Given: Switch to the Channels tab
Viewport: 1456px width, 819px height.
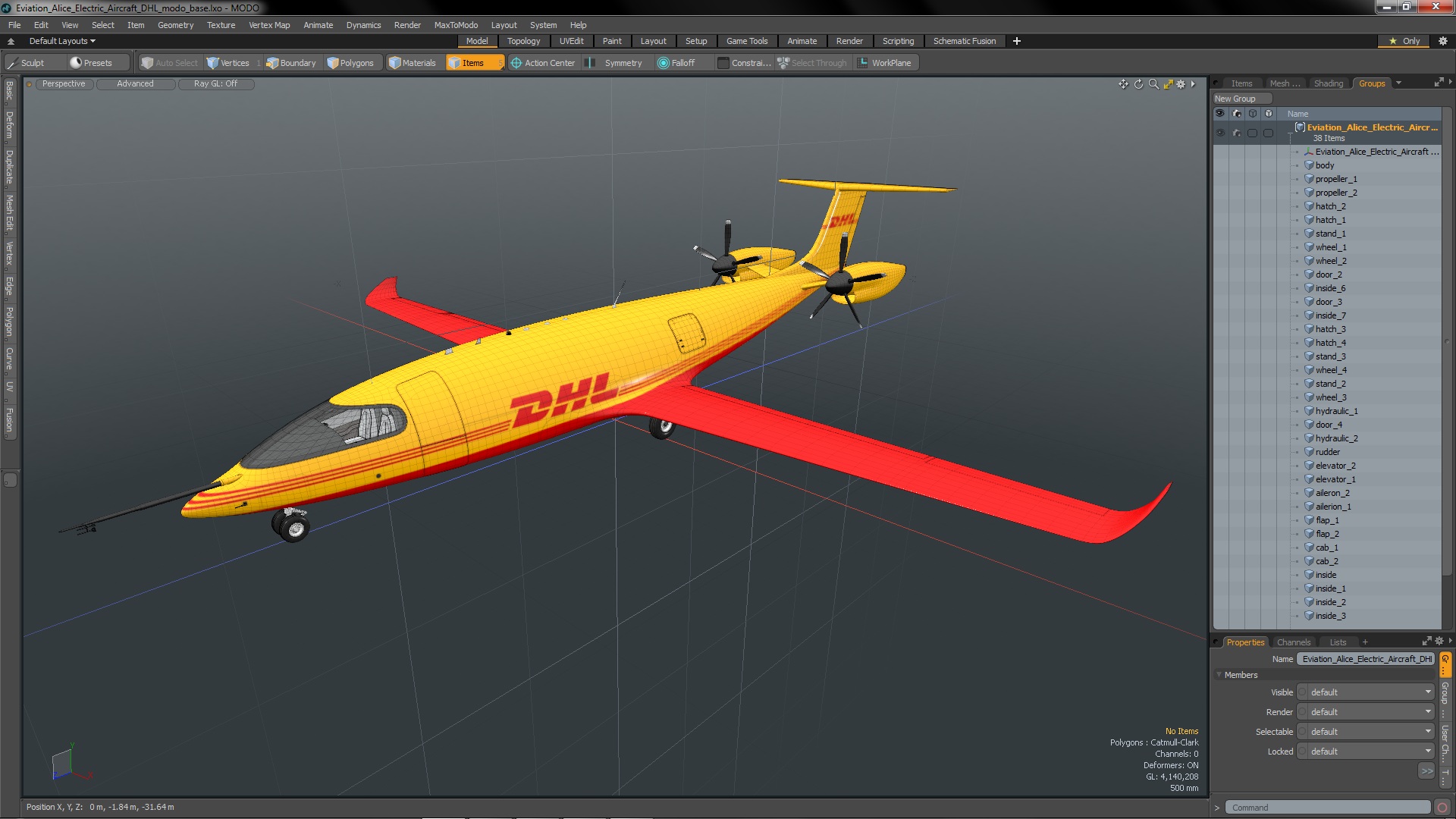Looking at the screenshot, I should click(1293, 642).
